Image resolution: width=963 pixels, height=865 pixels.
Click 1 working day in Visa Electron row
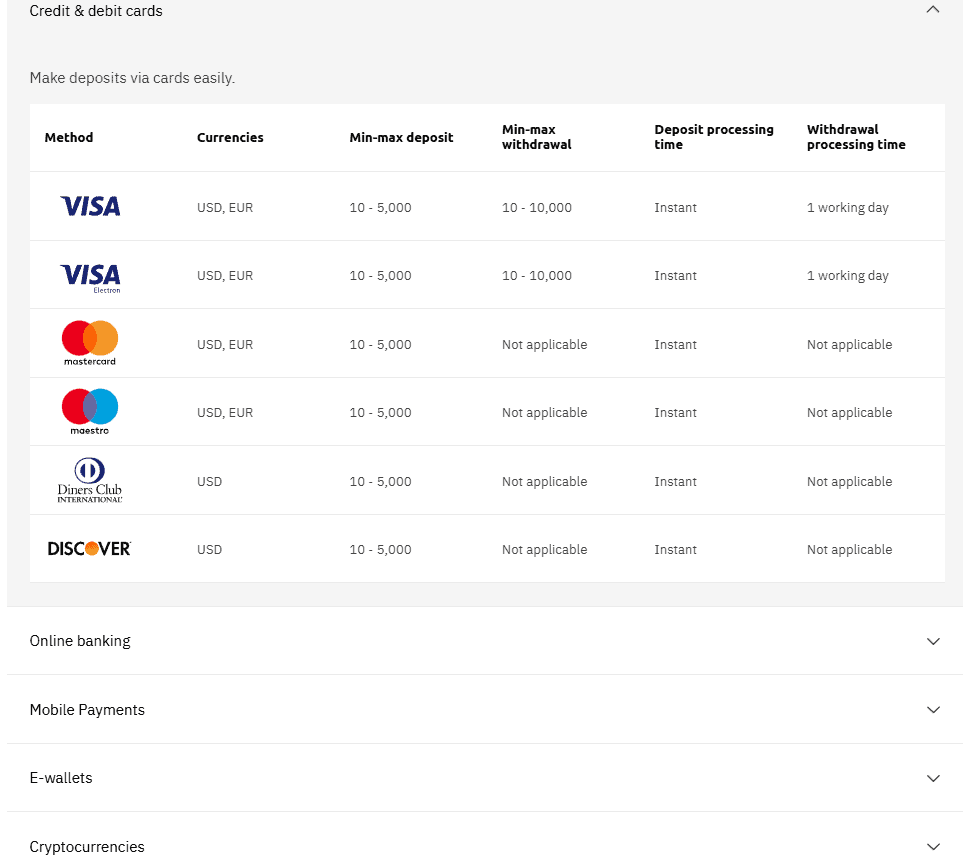848,276
